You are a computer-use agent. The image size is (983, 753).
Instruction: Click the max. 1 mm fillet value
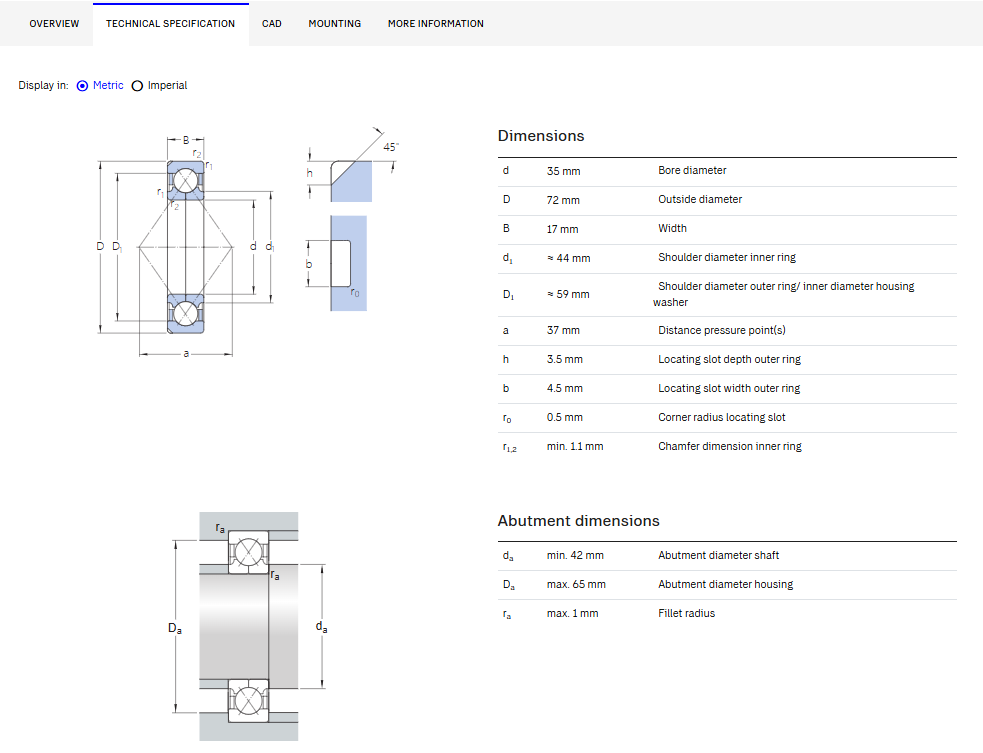(x=572, y=613)
